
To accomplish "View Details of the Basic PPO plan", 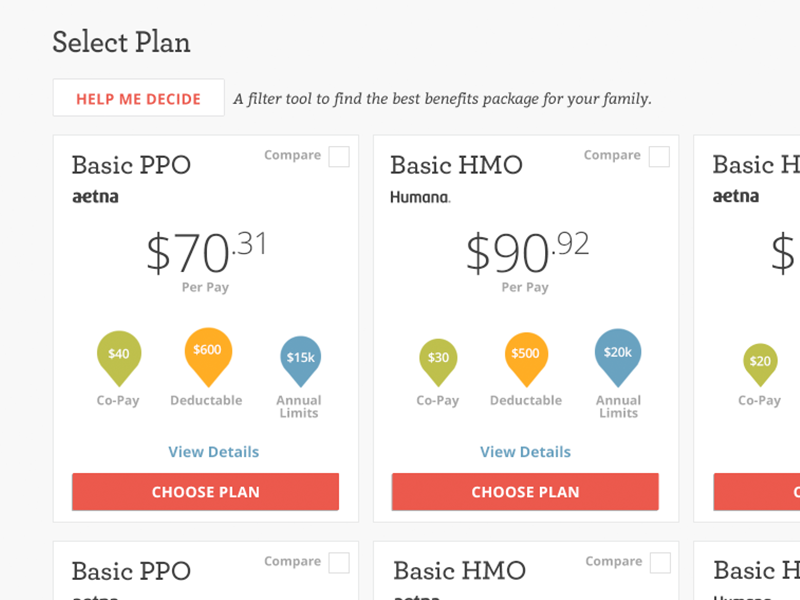I will click(x=214, y=452).
